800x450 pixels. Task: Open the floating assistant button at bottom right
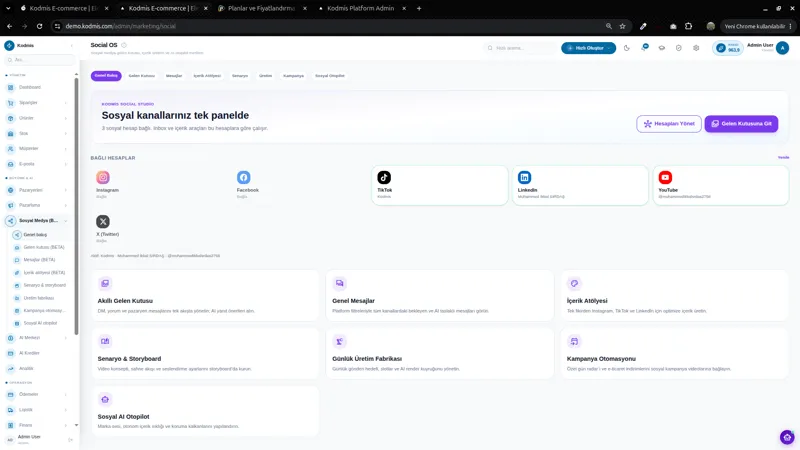[787, 437]
